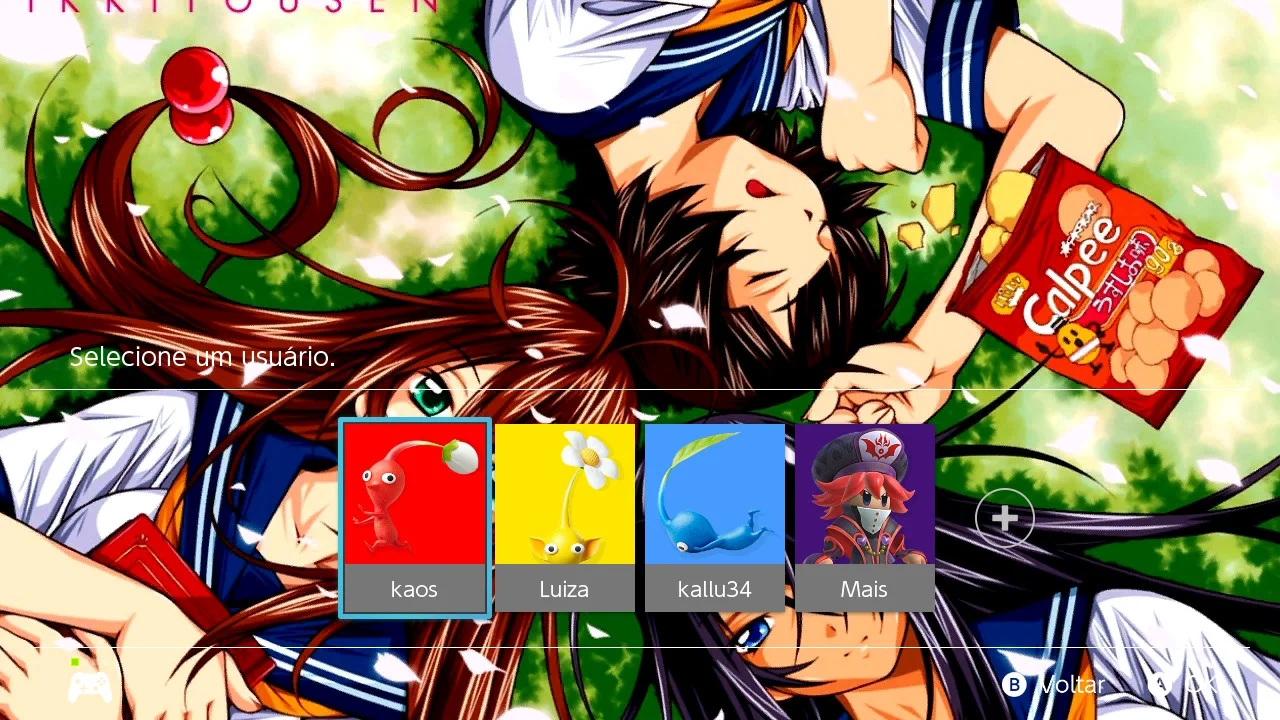Click the Luiza name label

pyautogui.click(x=564, y=589)
